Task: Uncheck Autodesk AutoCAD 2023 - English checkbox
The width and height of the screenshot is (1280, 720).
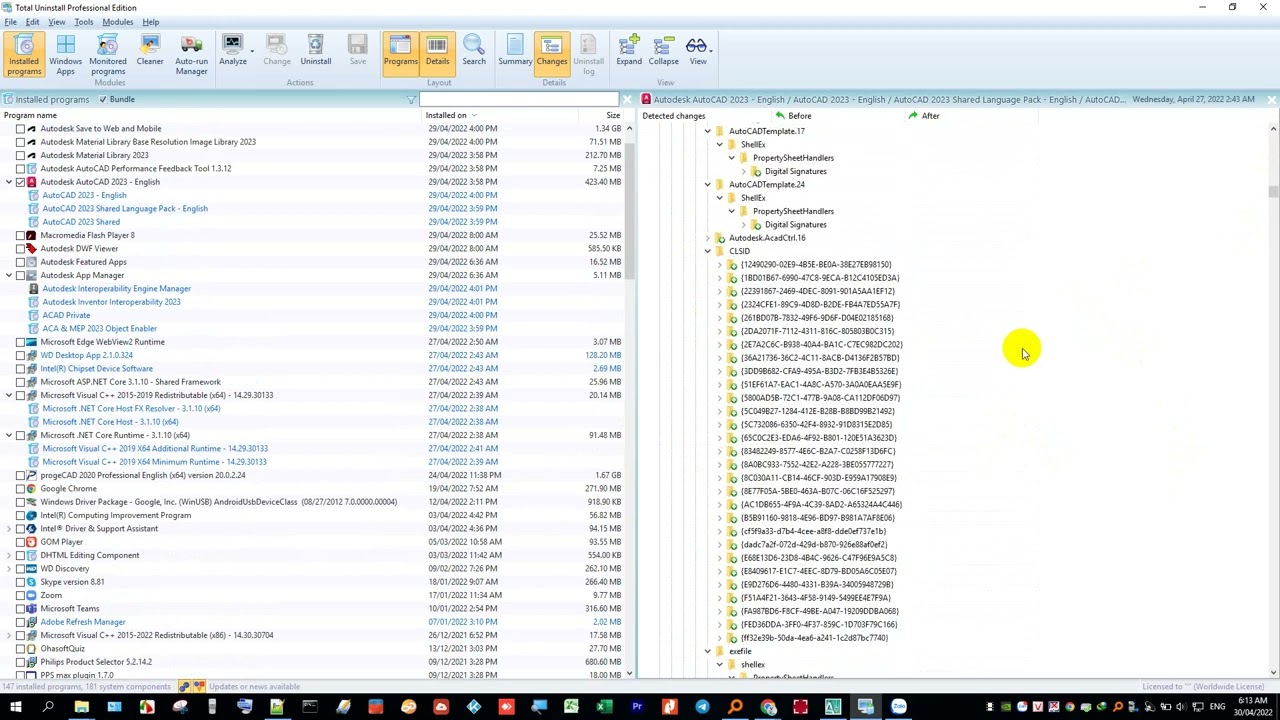Action: (20, 182)
